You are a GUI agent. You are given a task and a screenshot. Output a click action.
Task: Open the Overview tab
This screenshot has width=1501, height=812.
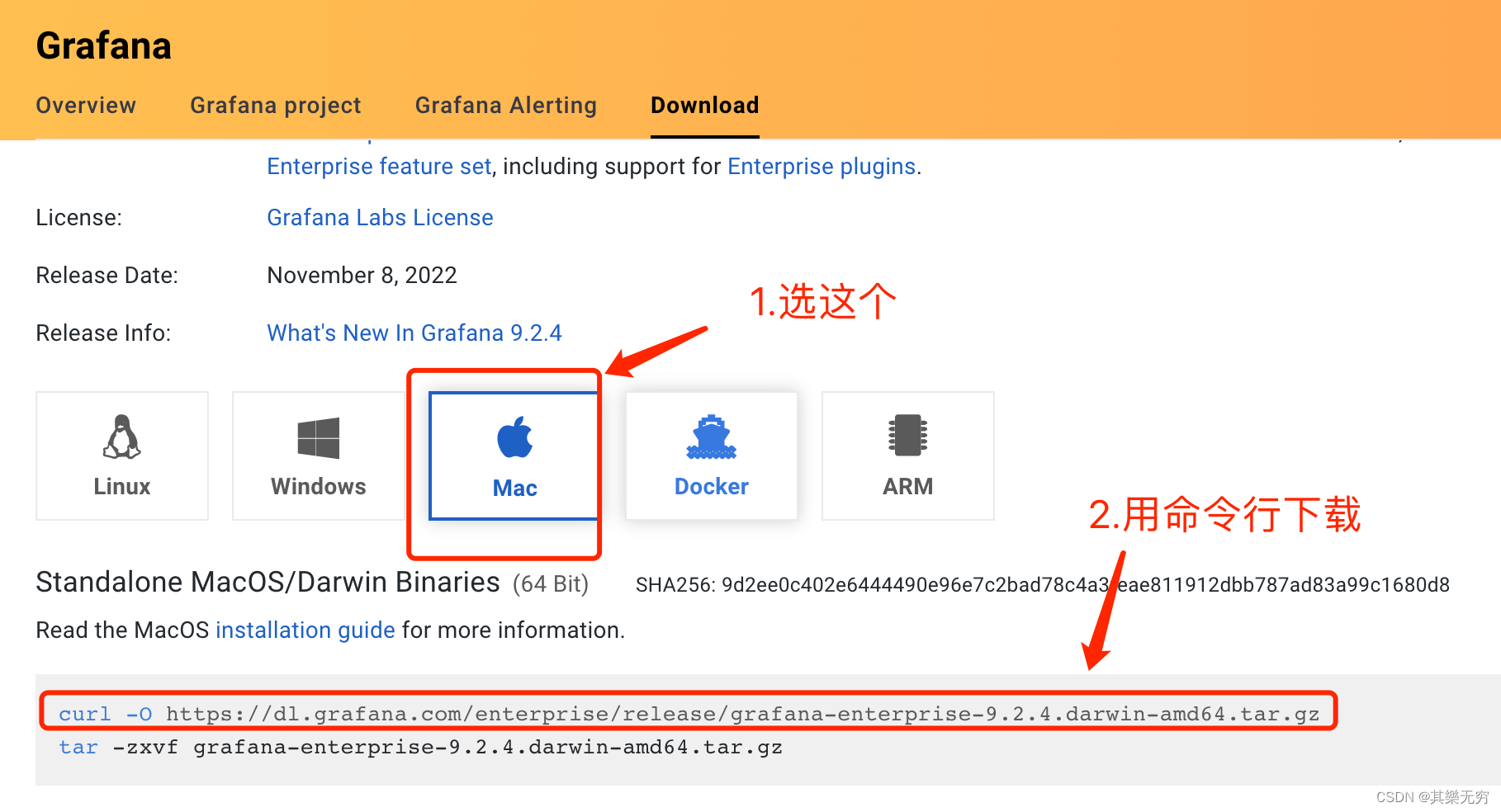86,106
